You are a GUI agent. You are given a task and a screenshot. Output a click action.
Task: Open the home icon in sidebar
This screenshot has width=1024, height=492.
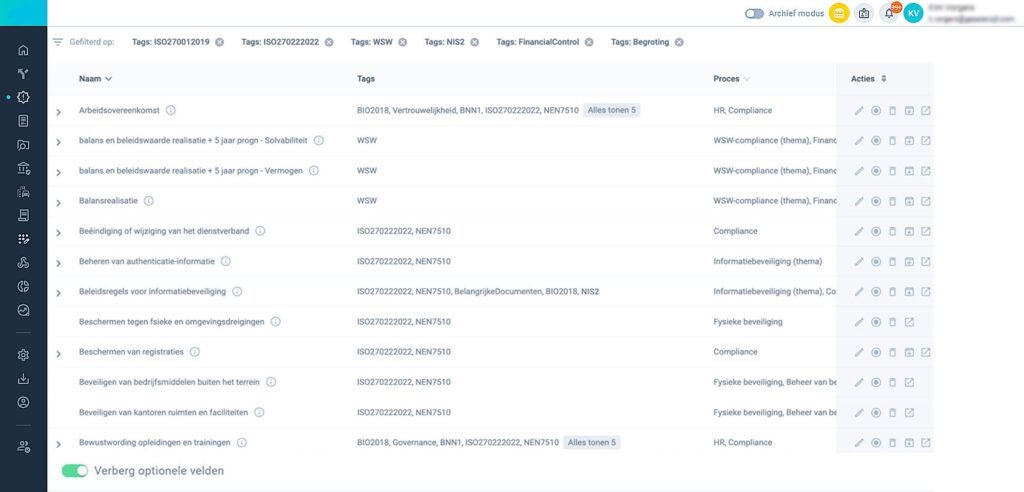coord(23,50)
